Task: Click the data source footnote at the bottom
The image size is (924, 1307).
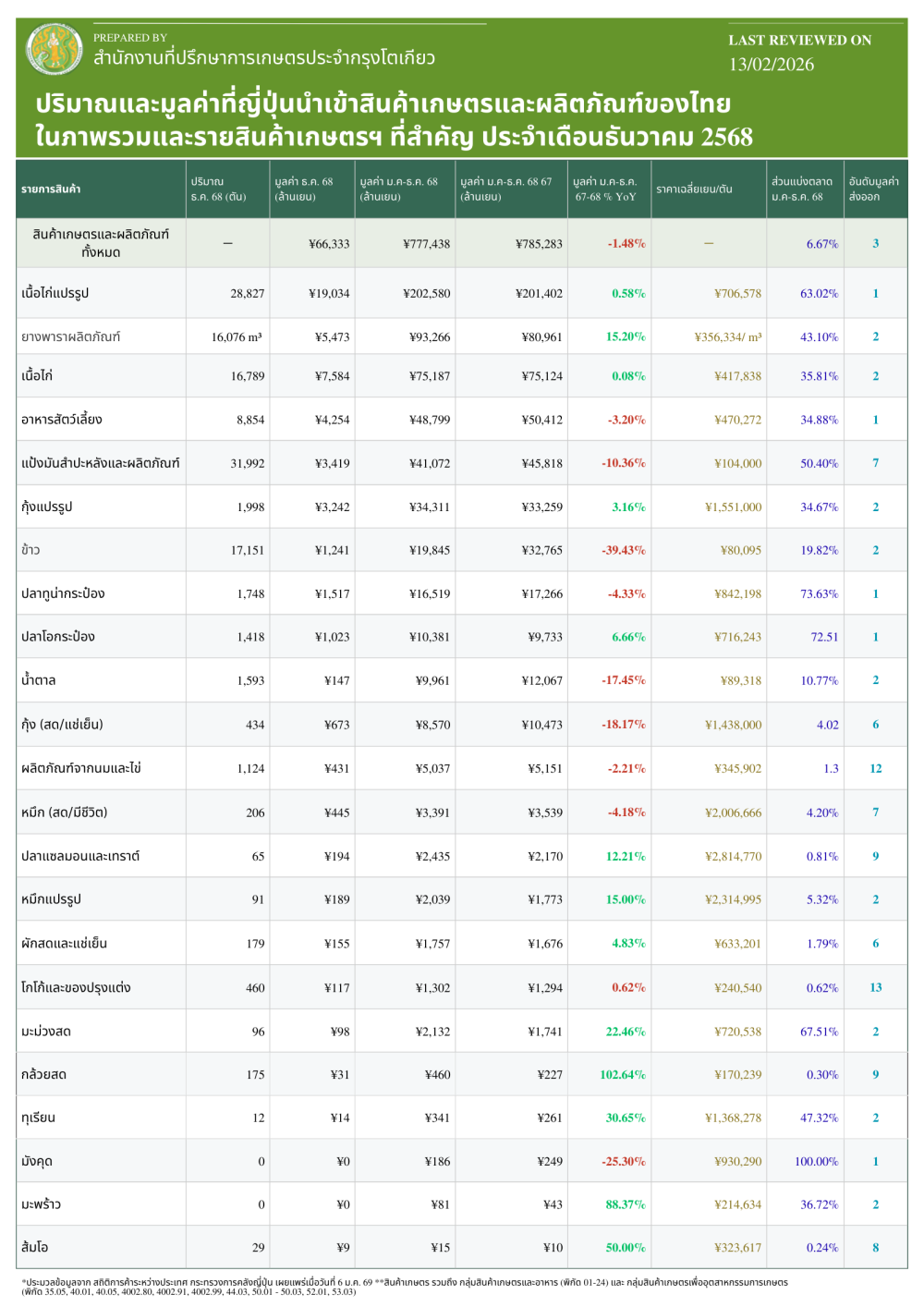Action: [405, 1287]
